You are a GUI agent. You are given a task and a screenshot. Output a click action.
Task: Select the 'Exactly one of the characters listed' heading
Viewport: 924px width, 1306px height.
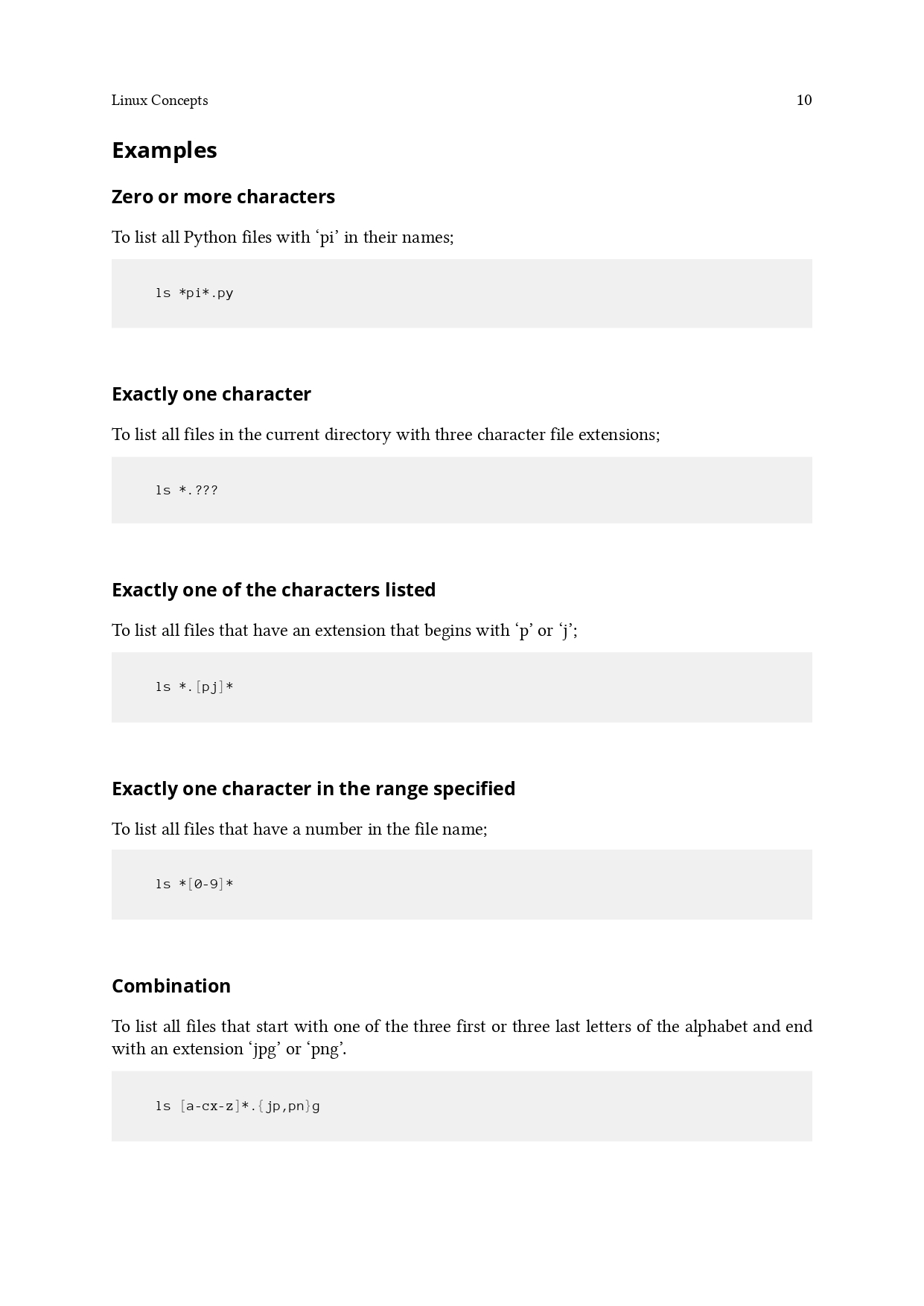coord(274,590)
